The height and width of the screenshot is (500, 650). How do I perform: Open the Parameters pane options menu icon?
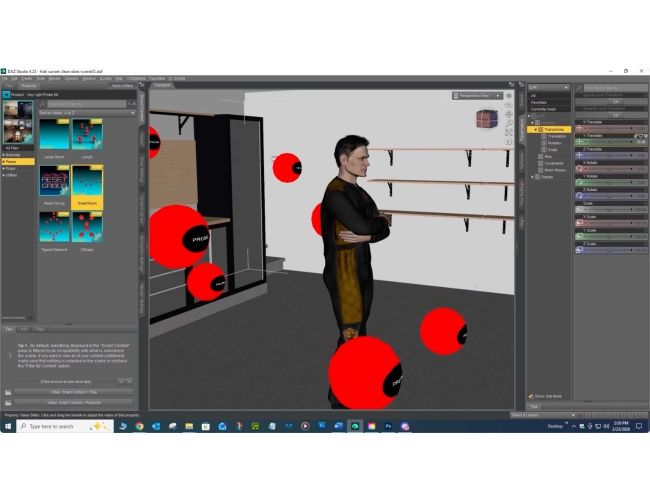click(521, 86)
